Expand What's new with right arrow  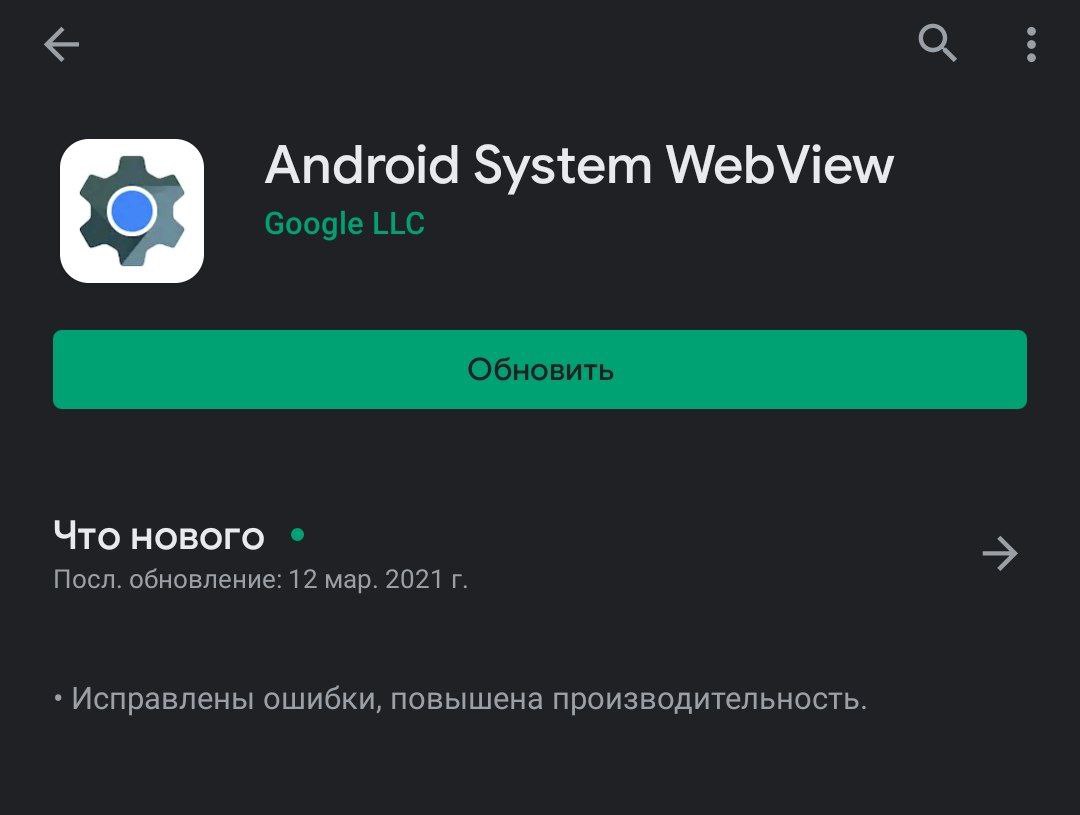pyautogui.click(x=999, y=553)
